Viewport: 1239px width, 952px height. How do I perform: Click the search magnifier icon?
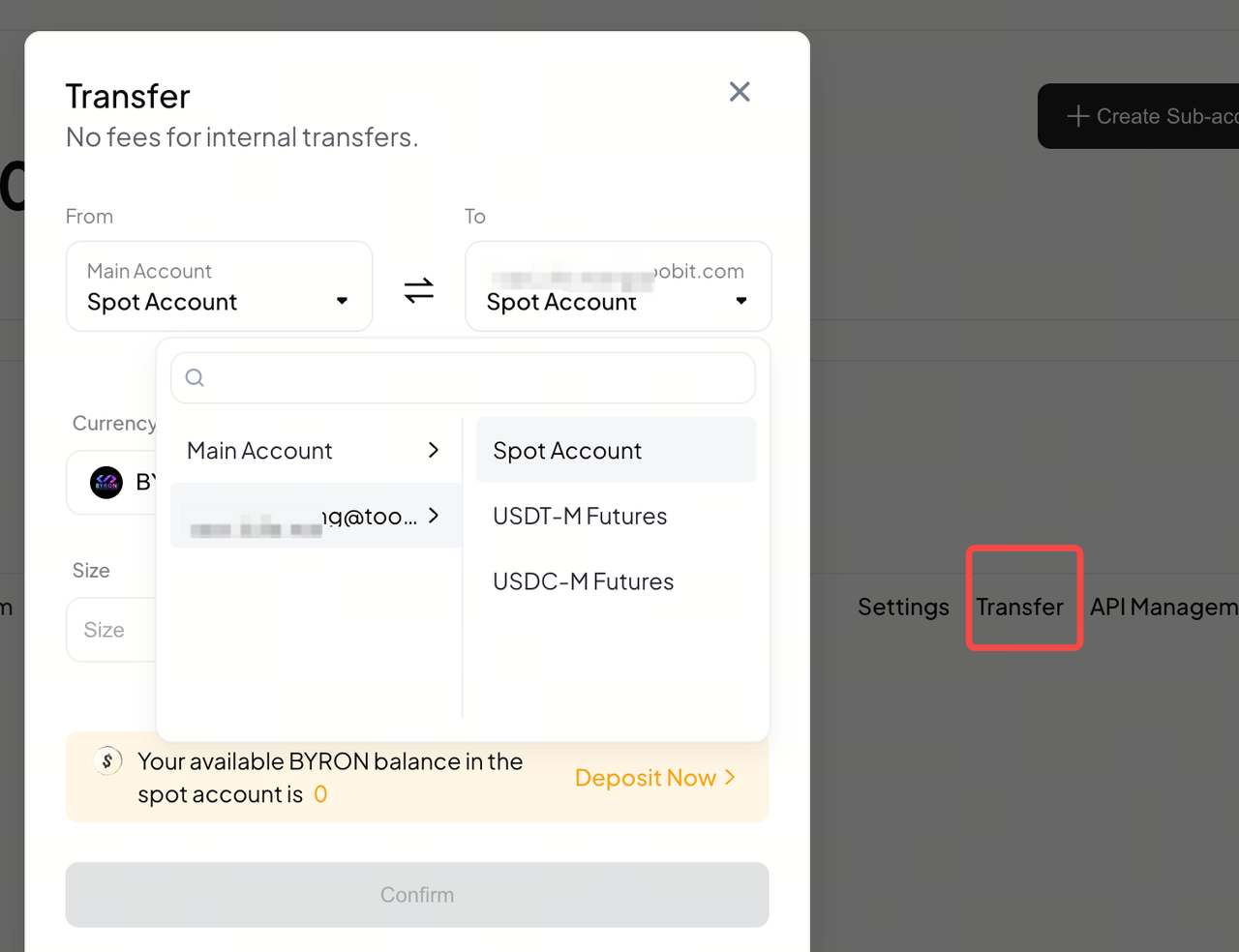coord(195,377)
